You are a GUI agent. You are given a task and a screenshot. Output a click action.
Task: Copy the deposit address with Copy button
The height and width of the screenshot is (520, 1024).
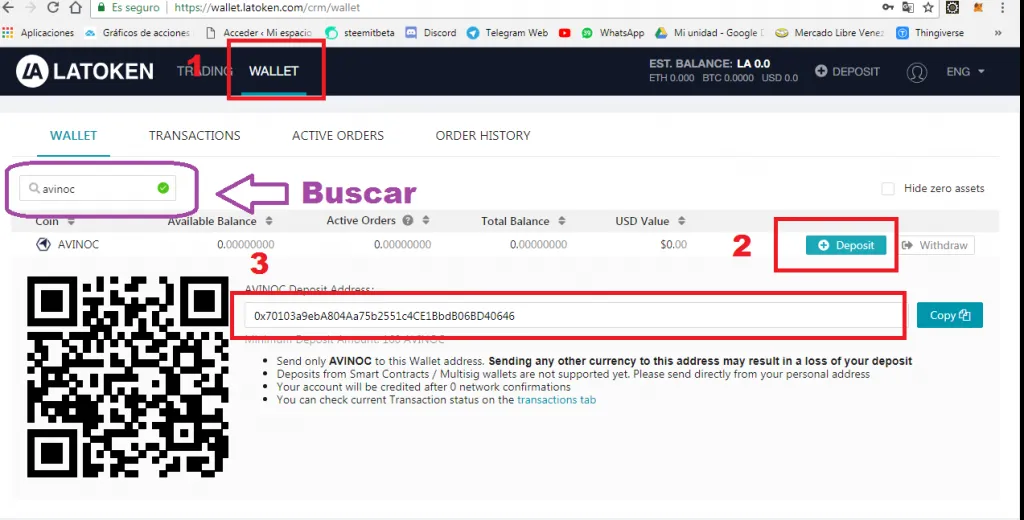click(x=950, y=316)
